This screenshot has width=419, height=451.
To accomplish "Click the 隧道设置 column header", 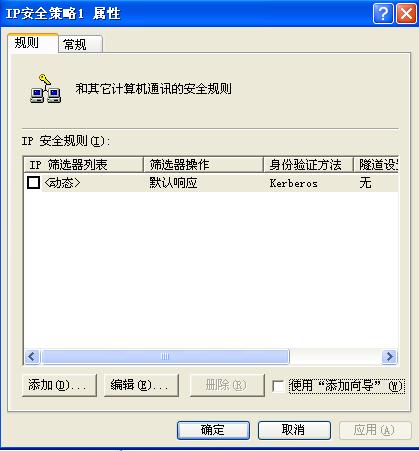I will point(376,165).
